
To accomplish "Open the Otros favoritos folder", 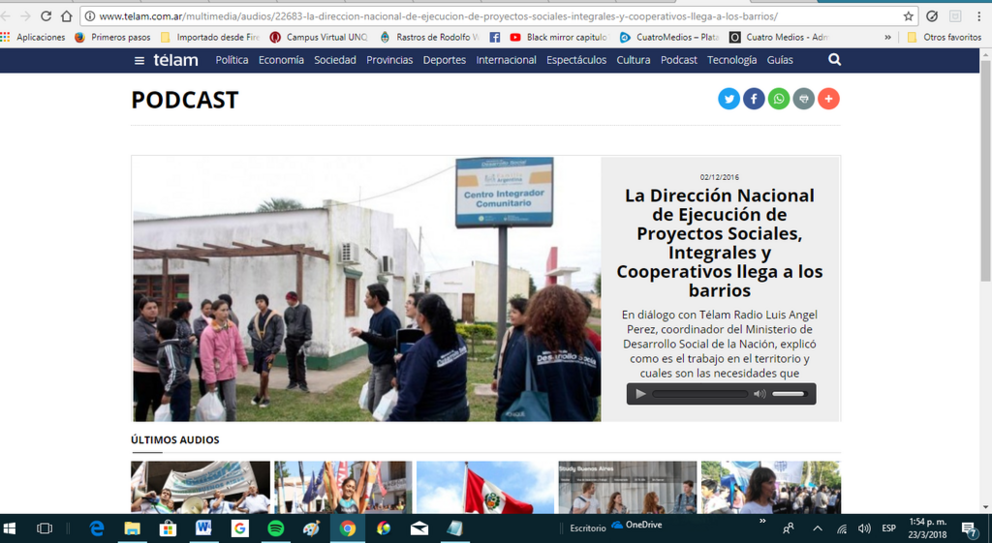I will tap(944, 37).
